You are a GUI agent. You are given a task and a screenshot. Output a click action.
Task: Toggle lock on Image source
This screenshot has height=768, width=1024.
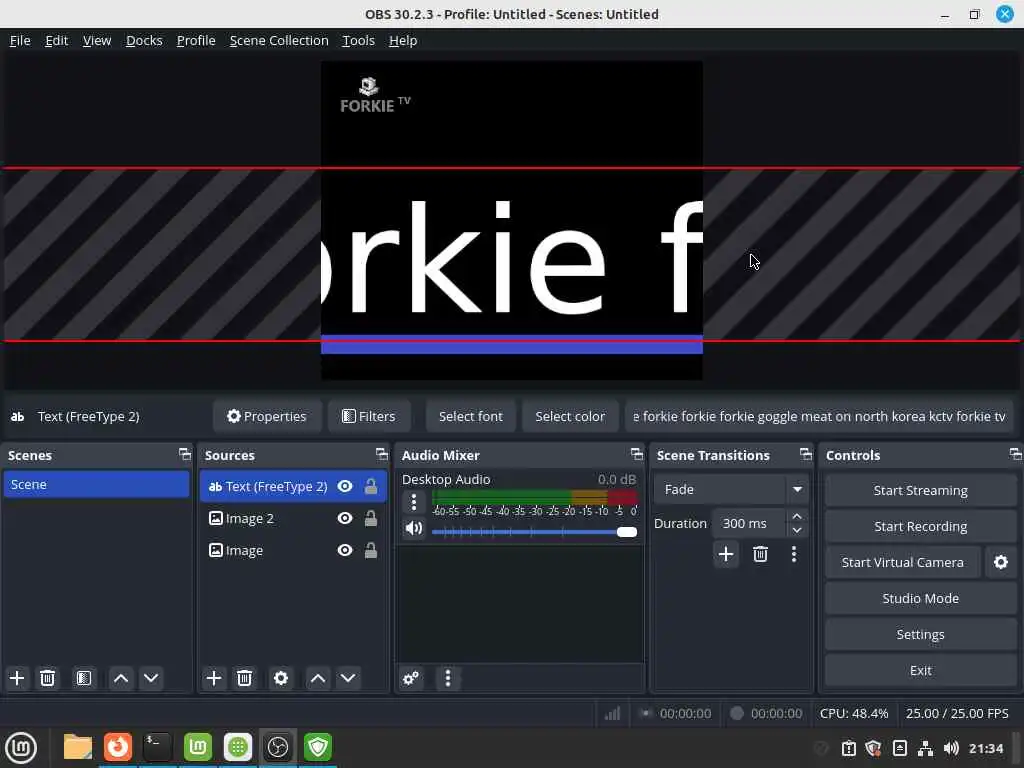(x=370, y=550)
